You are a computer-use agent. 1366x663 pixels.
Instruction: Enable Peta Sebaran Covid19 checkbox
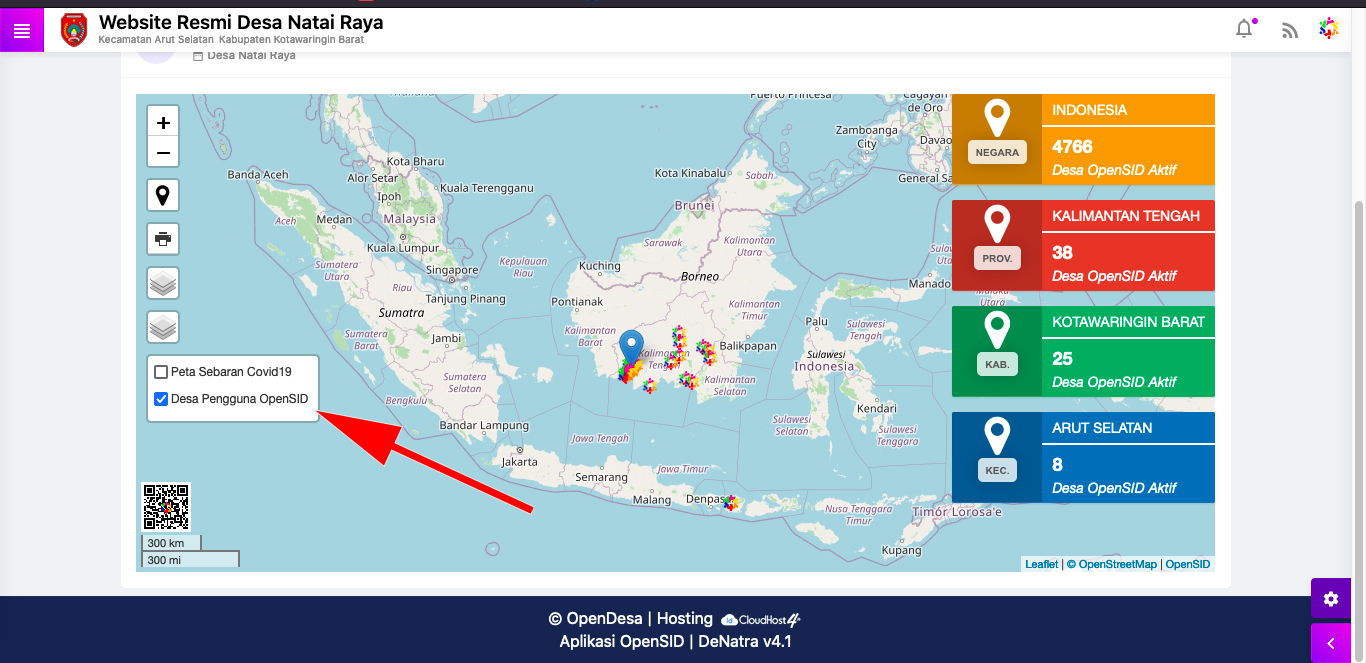[x=161, y=372]
